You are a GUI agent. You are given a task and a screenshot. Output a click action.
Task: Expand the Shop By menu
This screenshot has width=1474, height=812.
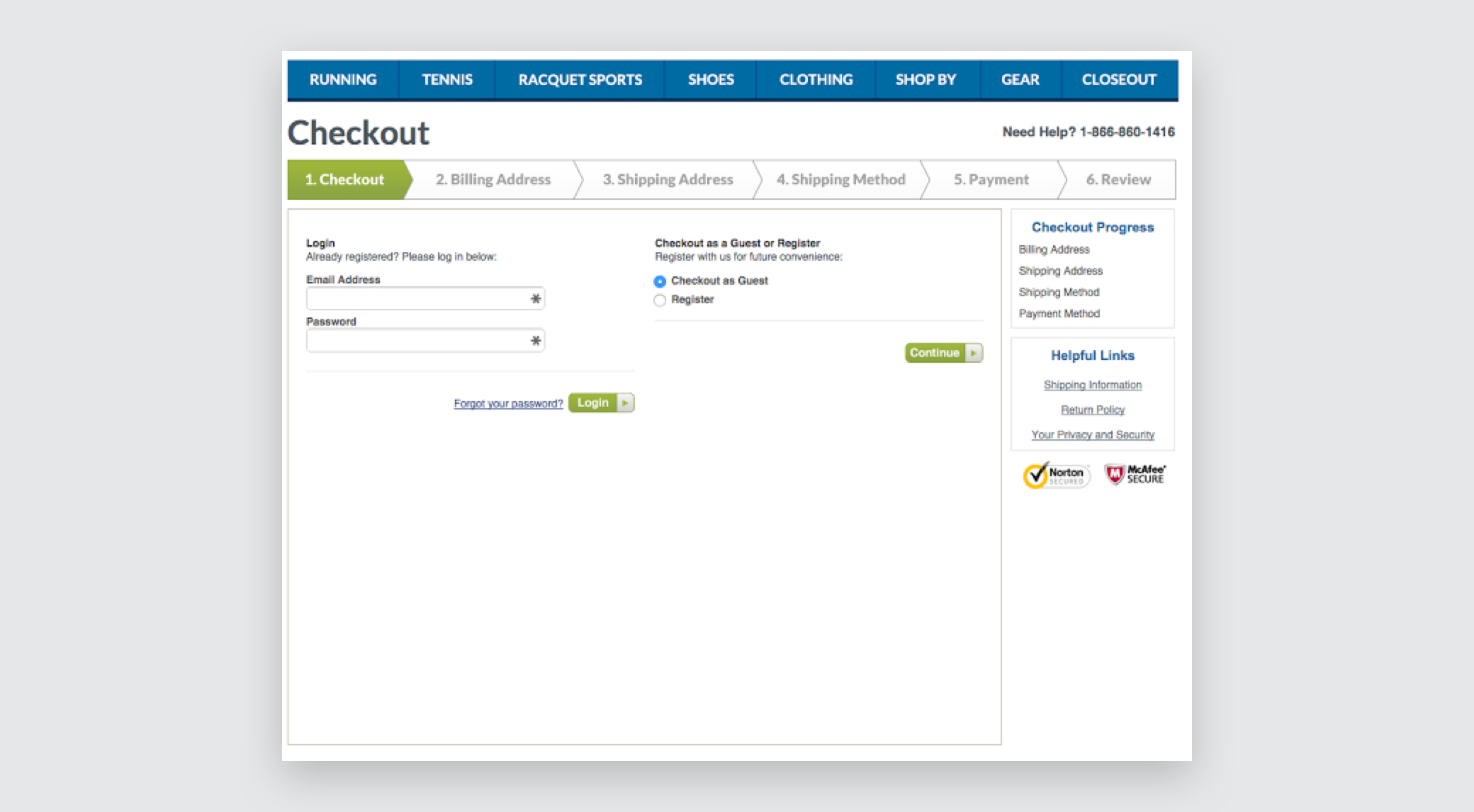coord(926,79)
